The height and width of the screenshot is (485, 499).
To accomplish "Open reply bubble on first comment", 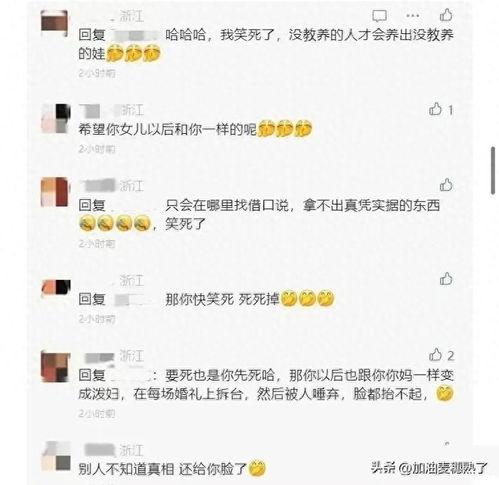I will coord(379,16).
